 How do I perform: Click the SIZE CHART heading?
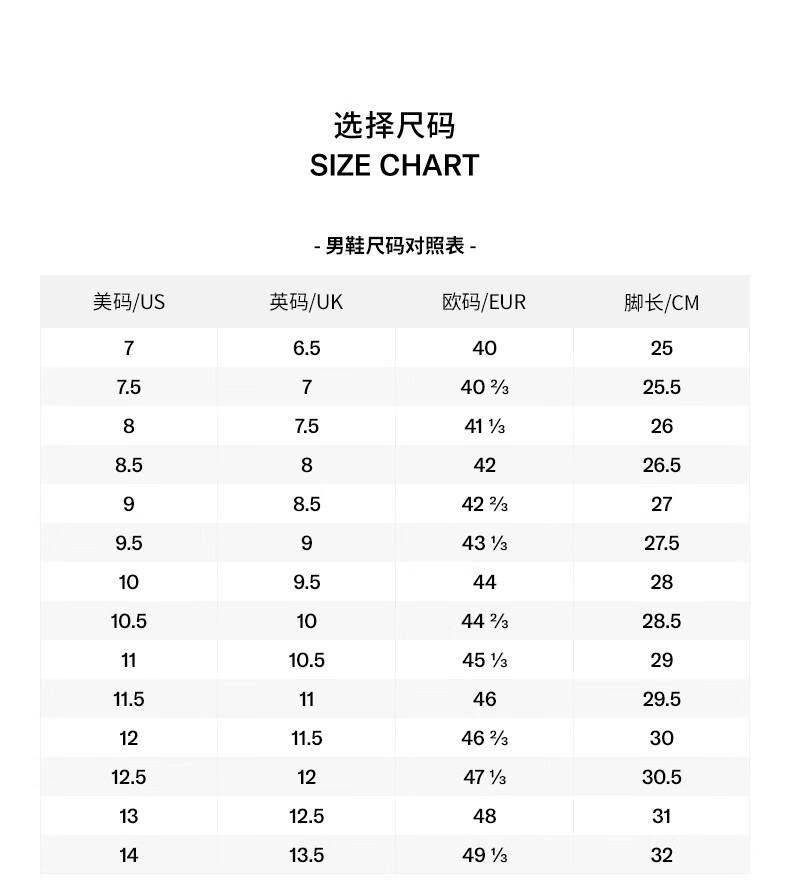395,166
